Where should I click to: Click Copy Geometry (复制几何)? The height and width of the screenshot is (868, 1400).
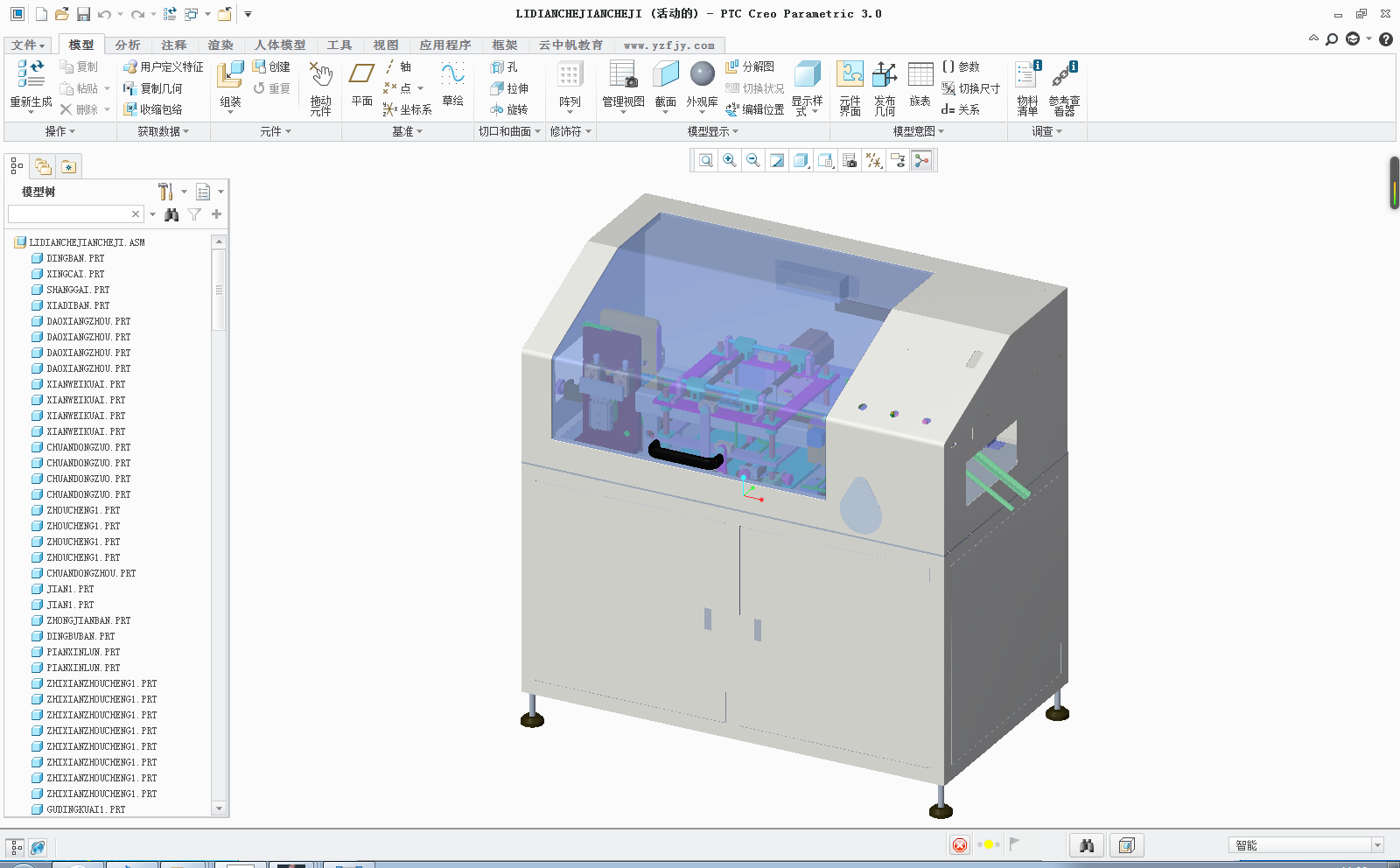pos(153,88)
